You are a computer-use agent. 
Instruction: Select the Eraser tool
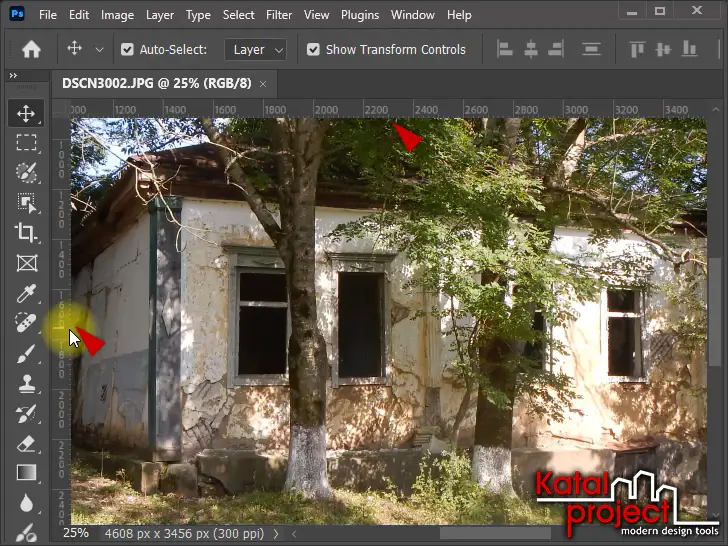[26, 443]
